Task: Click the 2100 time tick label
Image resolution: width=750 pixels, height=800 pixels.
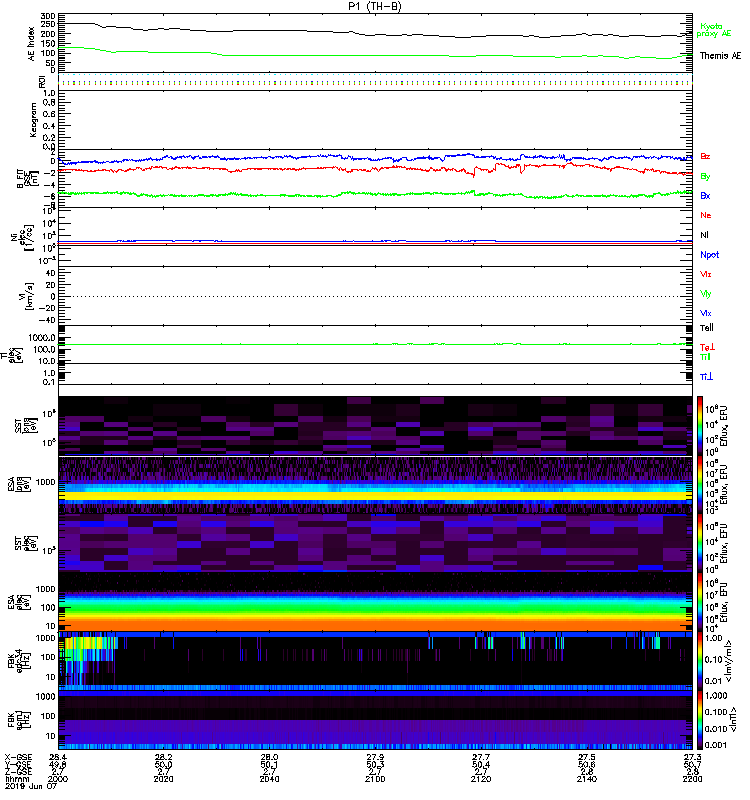Action: [375, 779]
